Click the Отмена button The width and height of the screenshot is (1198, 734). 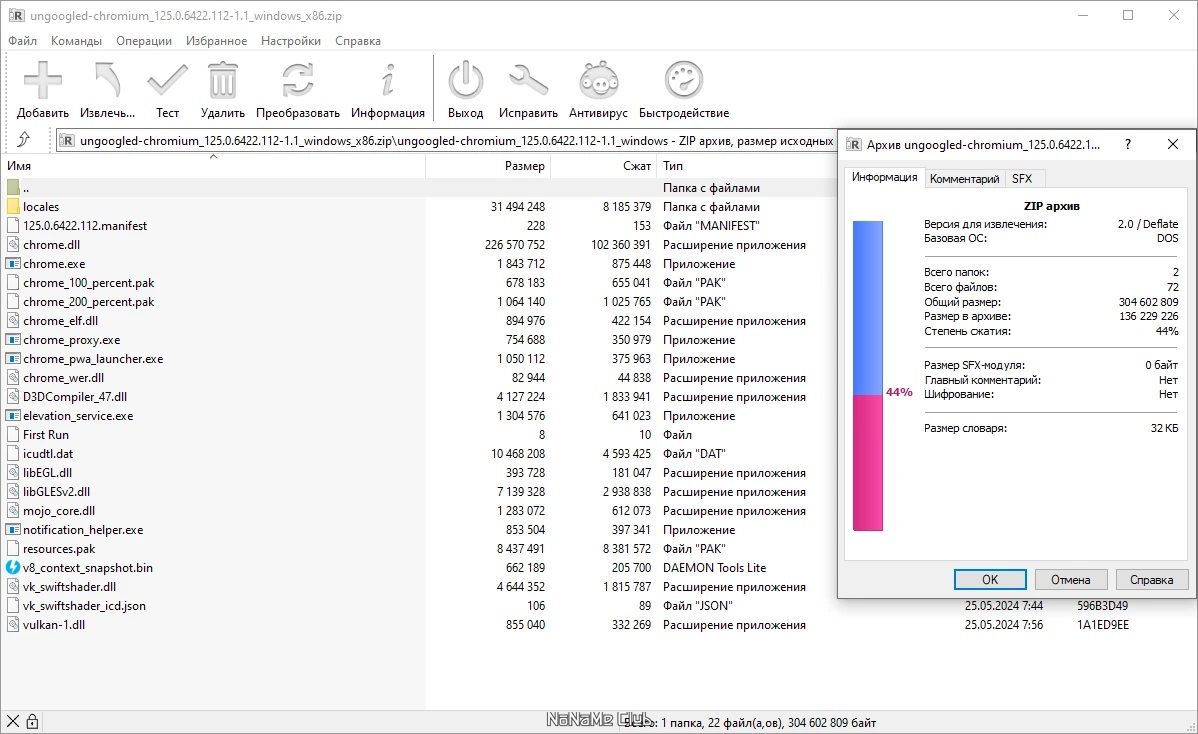(x=1070, y=580)
